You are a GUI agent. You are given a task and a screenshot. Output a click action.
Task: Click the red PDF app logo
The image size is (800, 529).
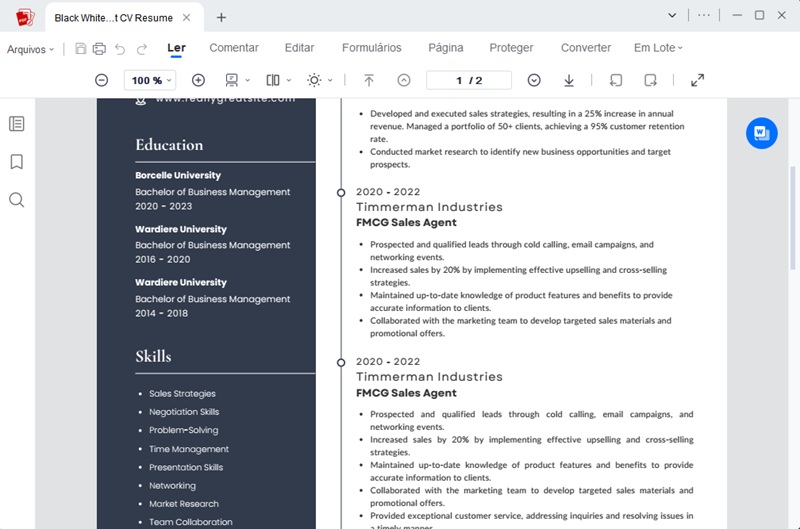point(25,18)
